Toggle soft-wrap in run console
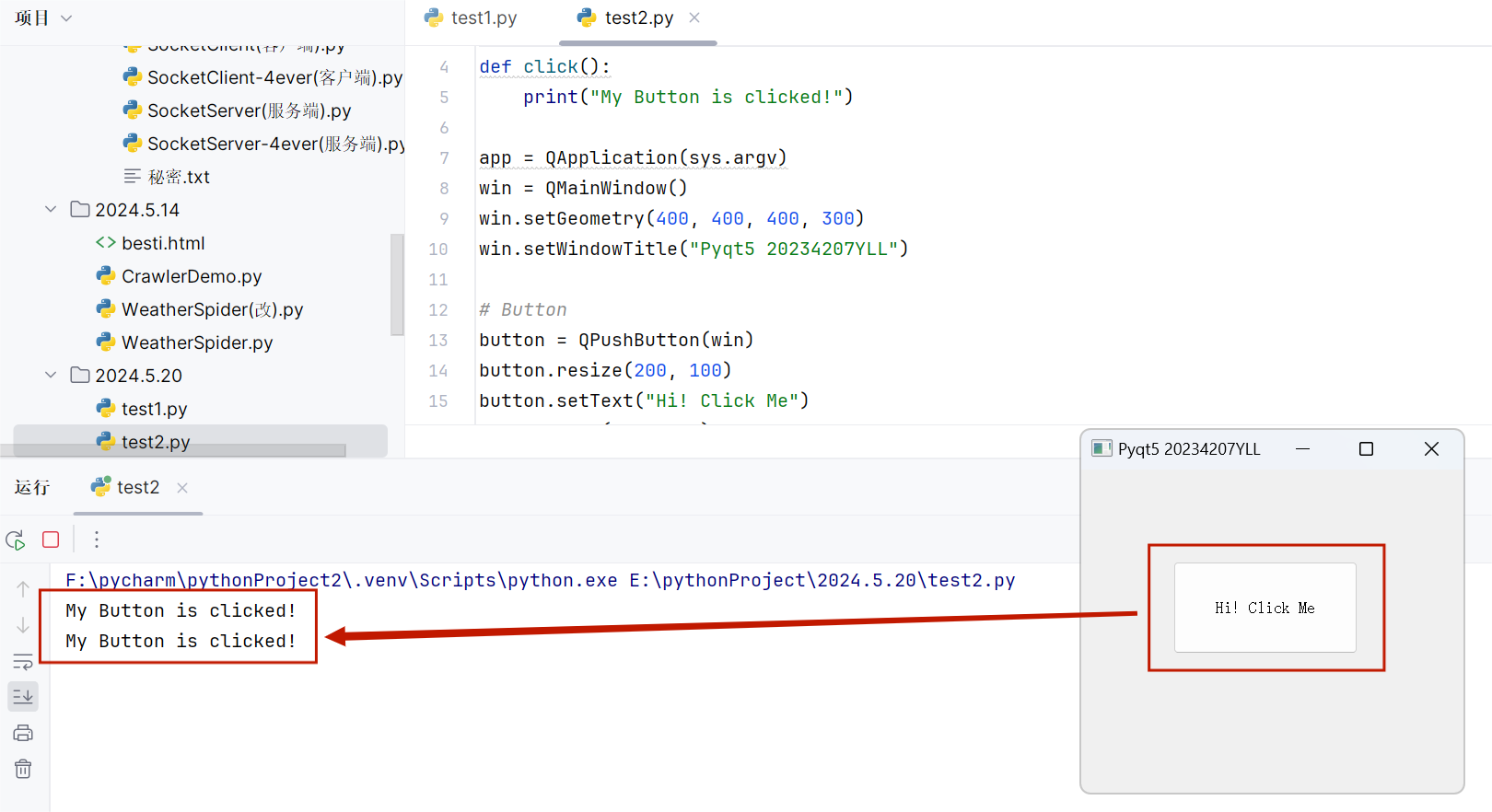This screenshot has height=812, width=1492. pyautogui.click(x=23, y=662)
